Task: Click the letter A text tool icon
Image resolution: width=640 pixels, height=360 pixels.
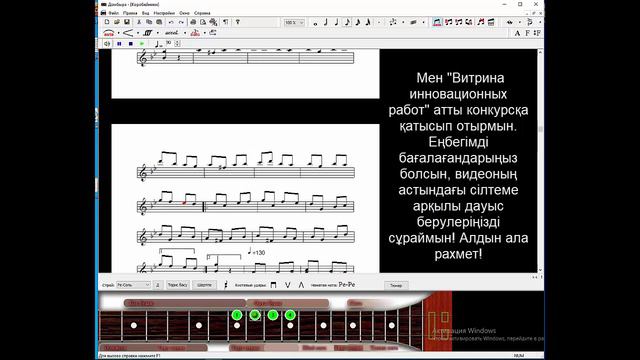Action: (x=517, y=33)
